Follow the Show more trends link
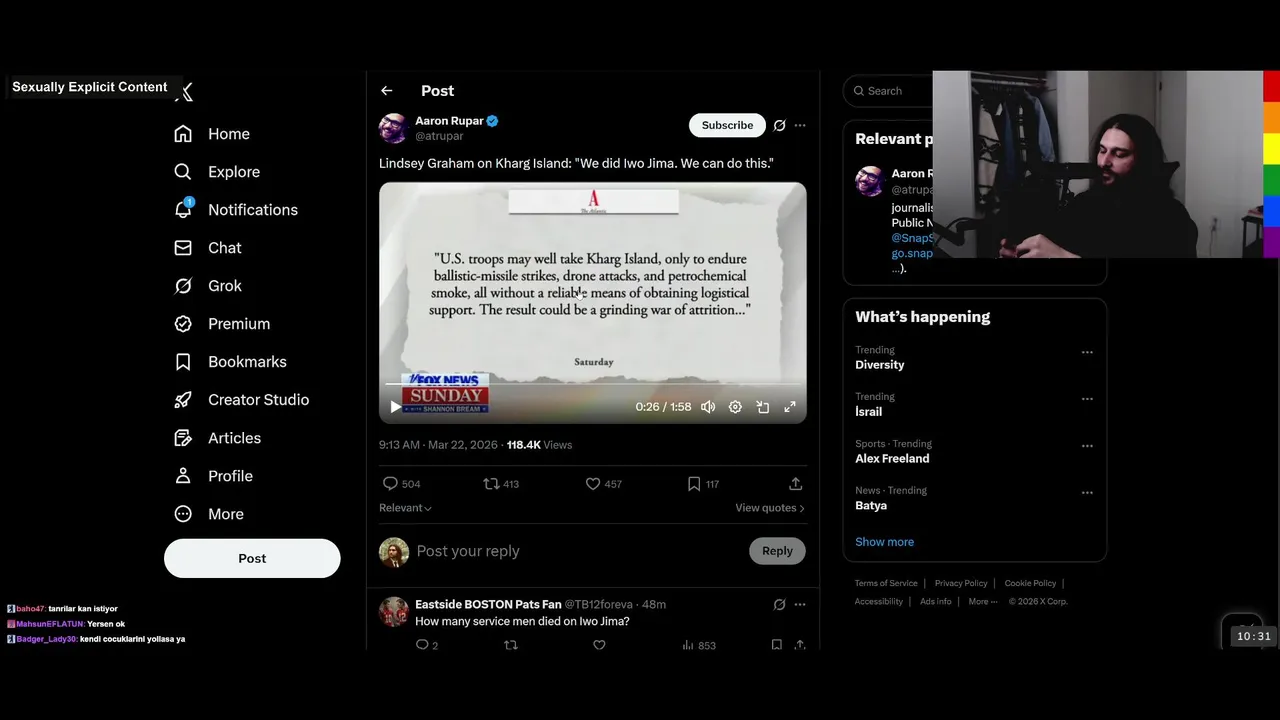Screen dimensions: 1280x720 point(884,542)
